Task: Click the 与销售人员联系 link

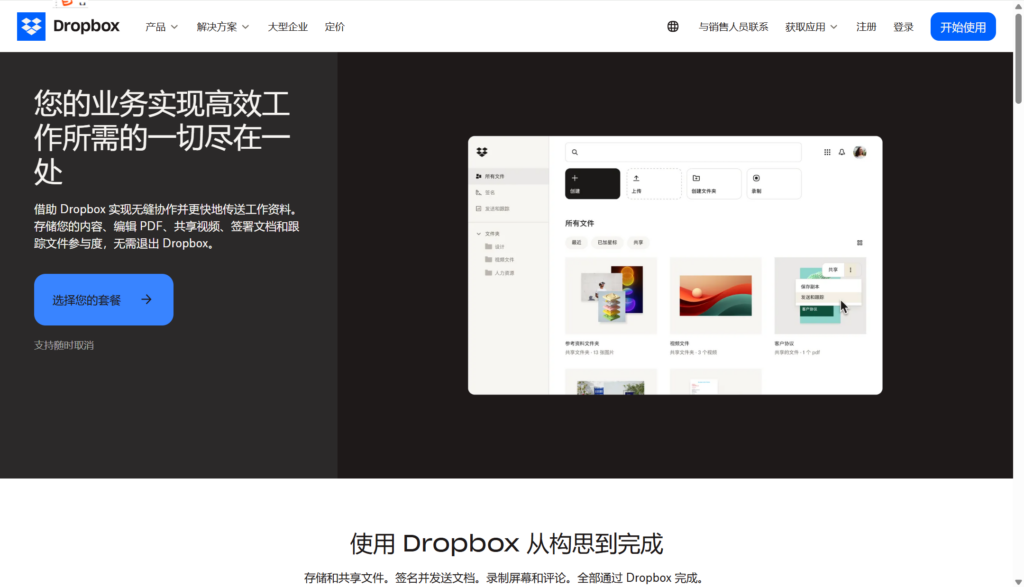Action: [733, 27]
